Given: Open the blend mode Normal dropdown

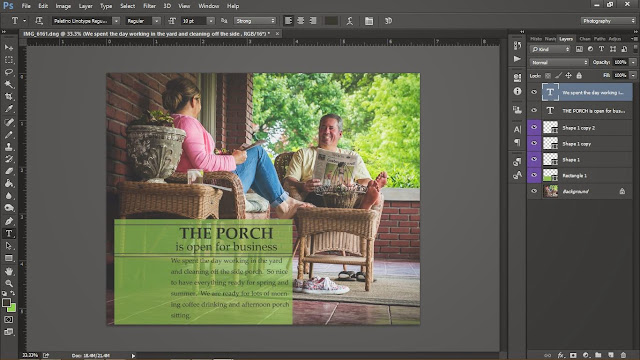Looking at the screenshot, I should pyautogui.click(x=559, y=62).
